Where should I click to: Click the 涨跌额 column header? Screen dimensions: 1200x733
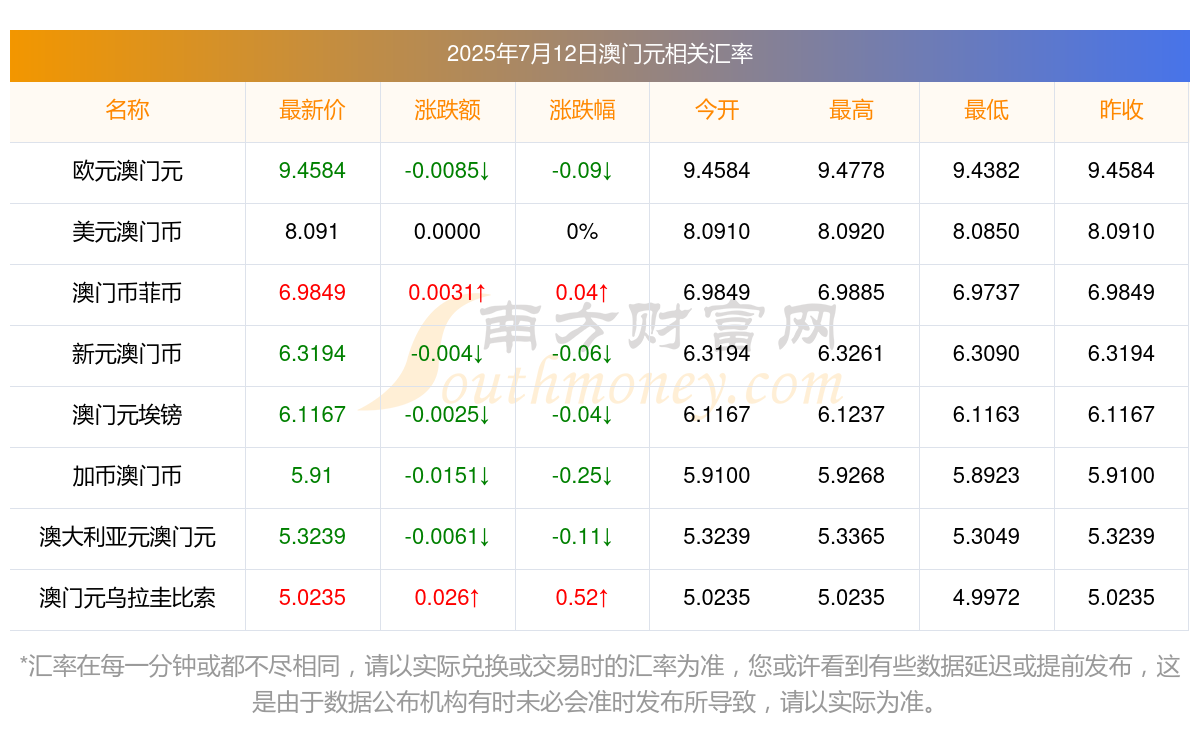pyautogui.click(x=447, y=110)
